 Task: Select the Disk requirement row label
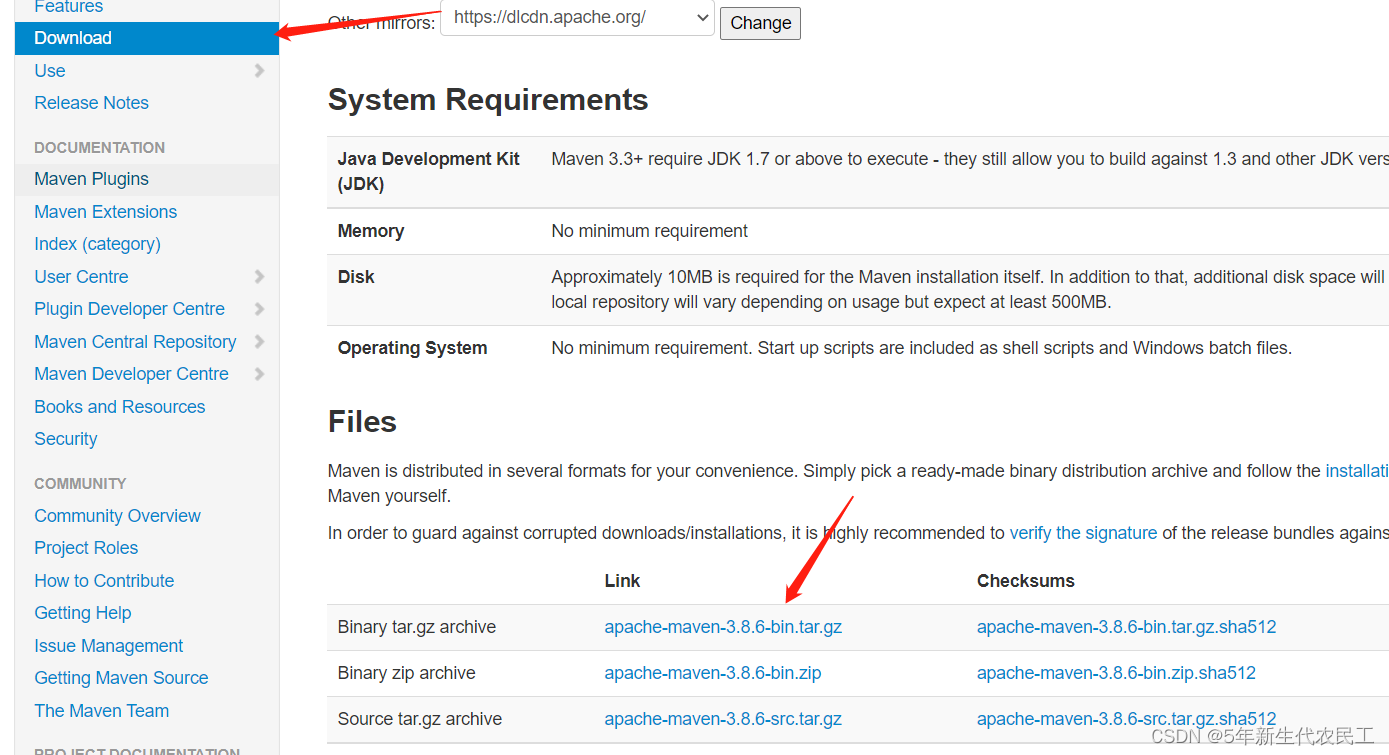point(356,277)
